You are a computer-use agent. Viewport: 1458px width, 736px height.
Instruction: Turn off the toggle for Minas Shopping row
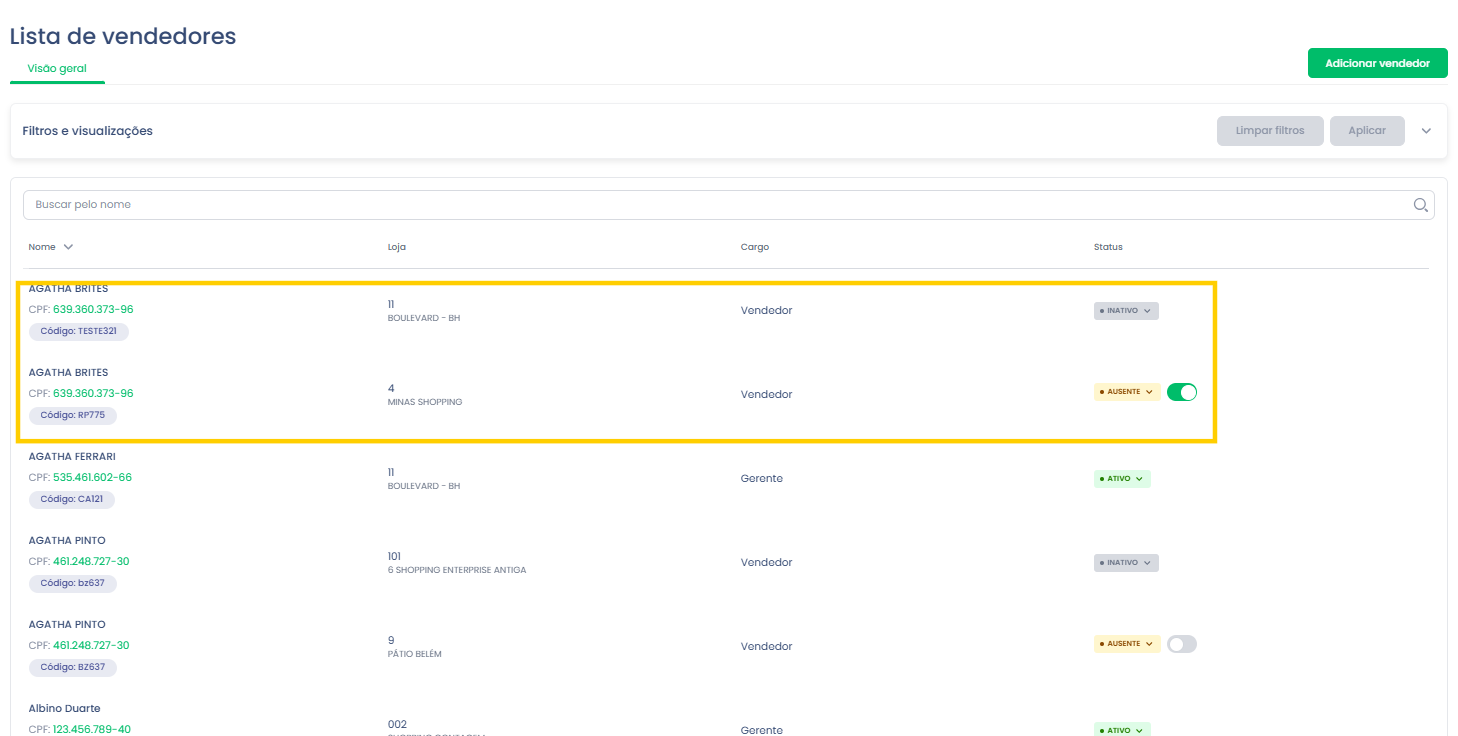(1182, 392)
